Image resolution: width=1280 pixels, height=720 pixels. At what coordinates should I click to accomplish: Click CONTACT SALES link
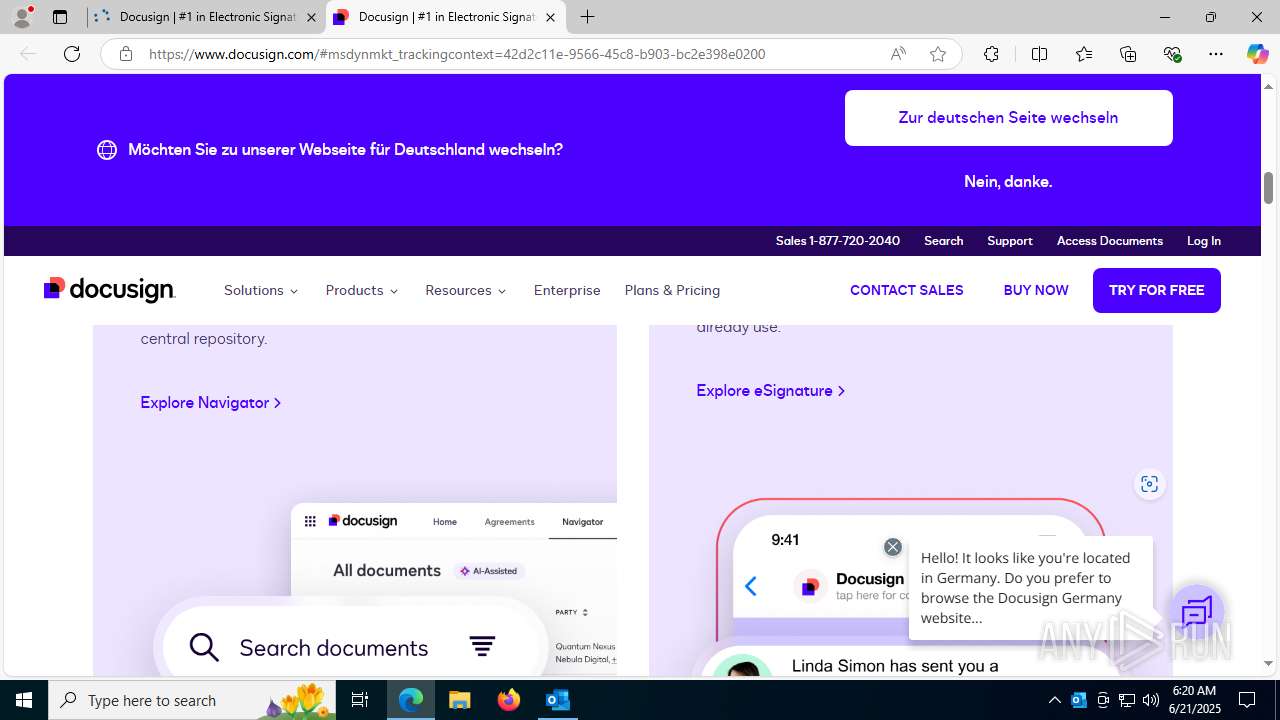[x=907, y=290]
